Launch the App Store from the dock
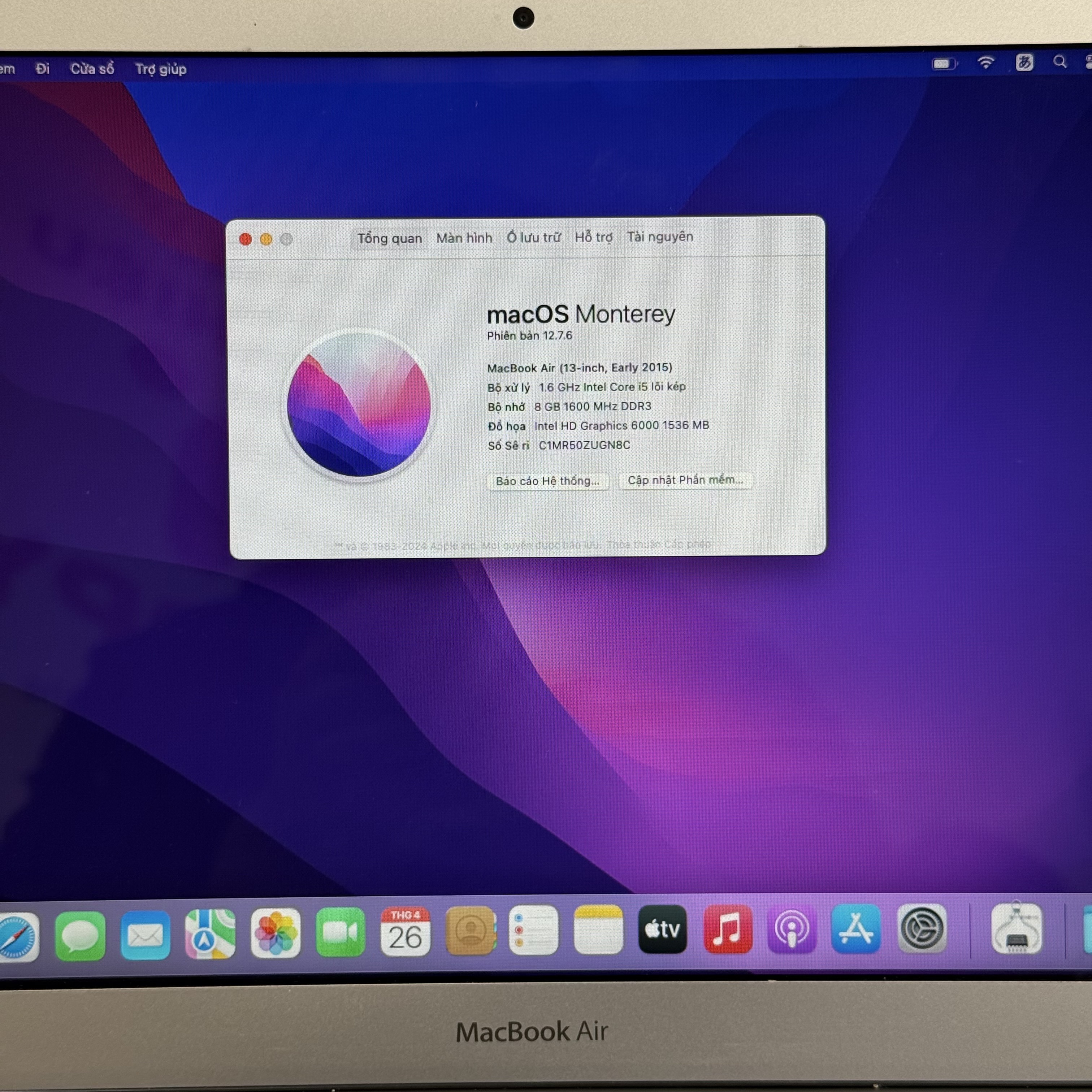Viewport: 1092px width, 1092px height. [856, 929]
